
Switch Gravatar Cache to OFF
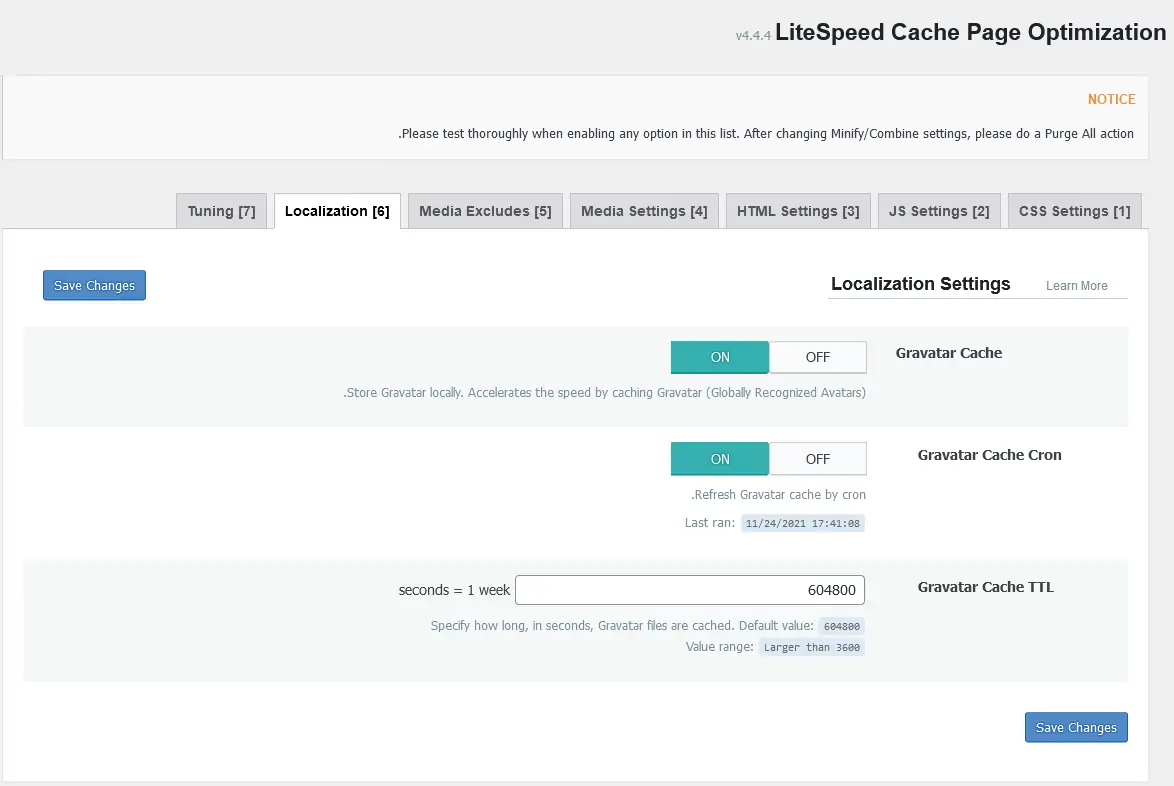coord(818,357)
